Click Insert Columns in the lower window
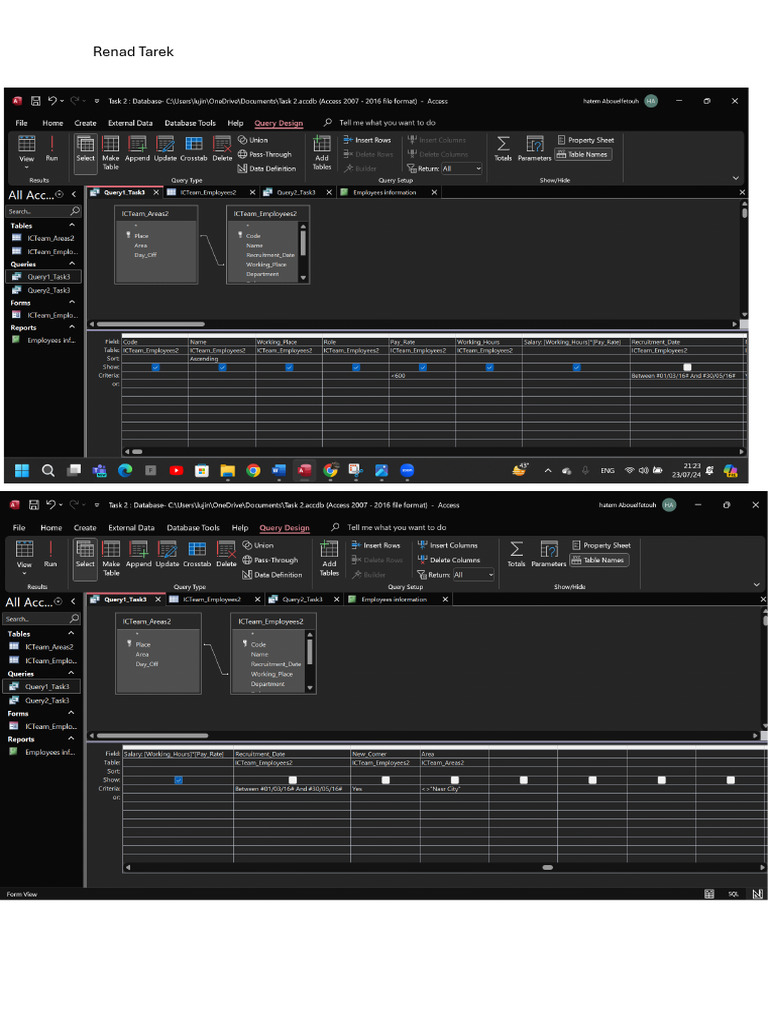The width and height of the screenshot is (768, 1024). (448, 545)
